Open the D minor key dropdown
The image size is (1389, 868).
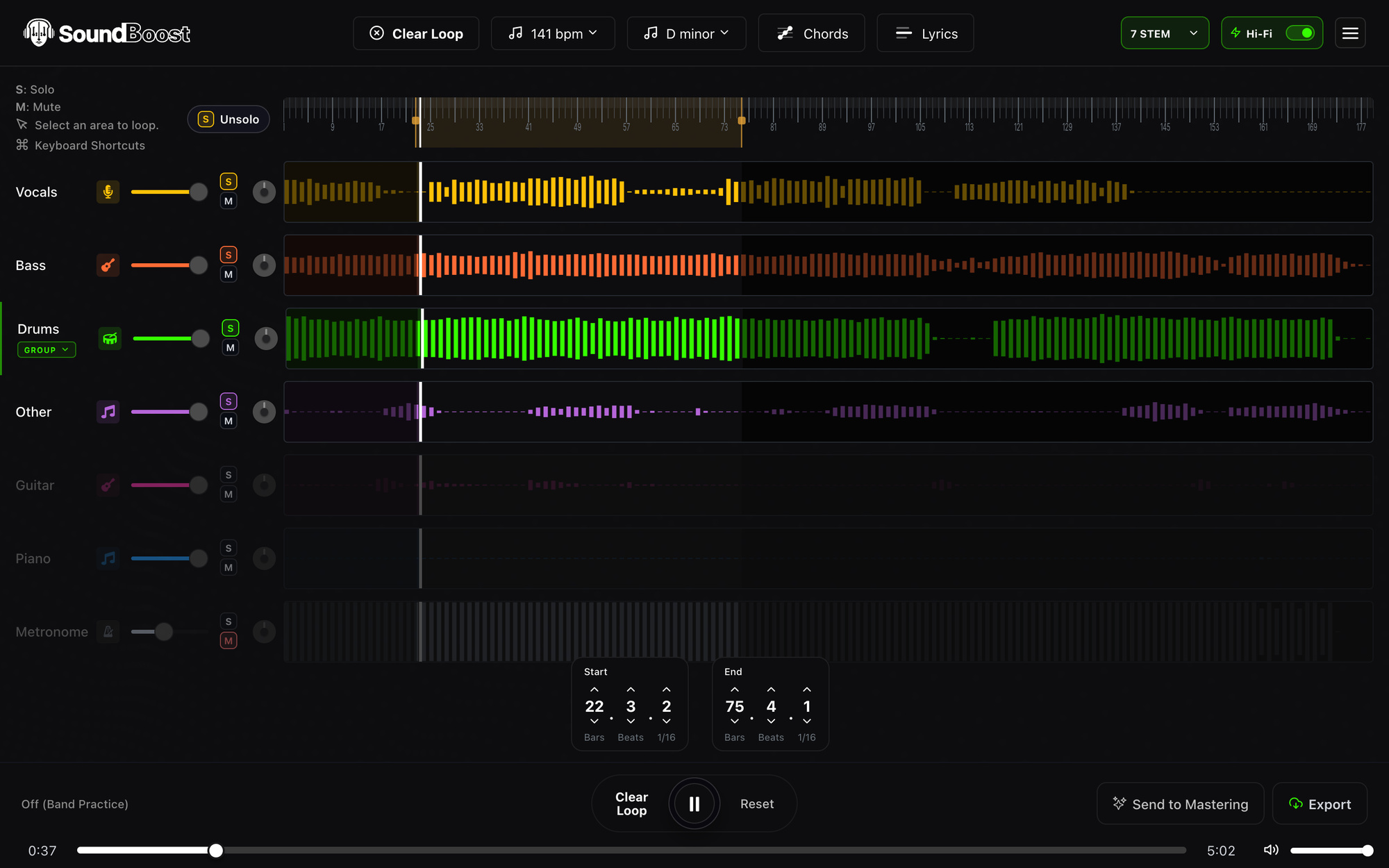(686, 33)
